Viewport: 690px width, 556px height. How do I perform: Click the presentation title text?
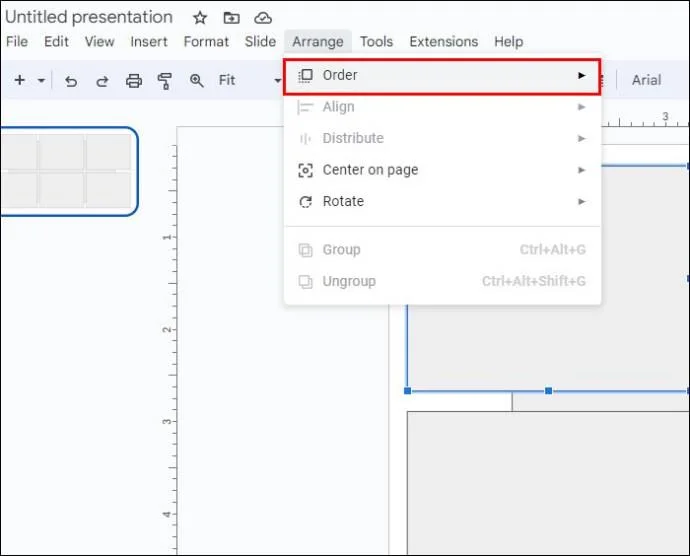[89, 17]
